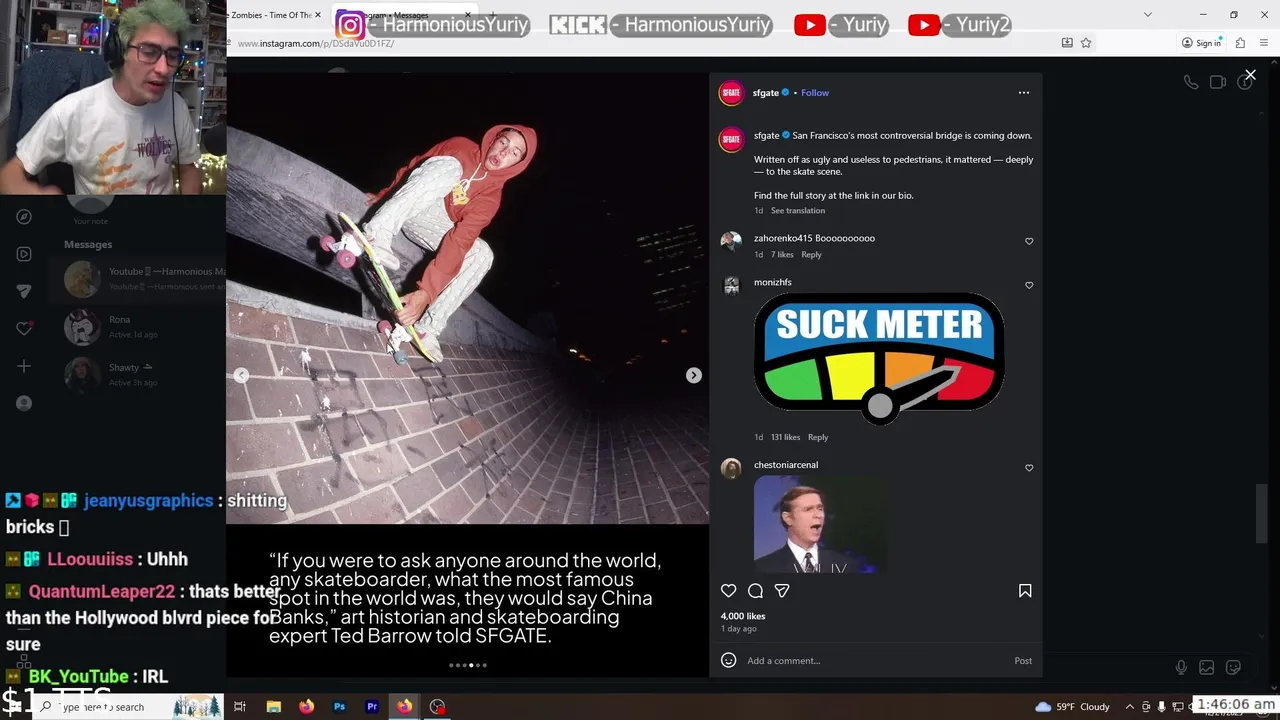Open the Suck Meter GIF in the comments
1280x720 pixels.
(x=879, y=359)
